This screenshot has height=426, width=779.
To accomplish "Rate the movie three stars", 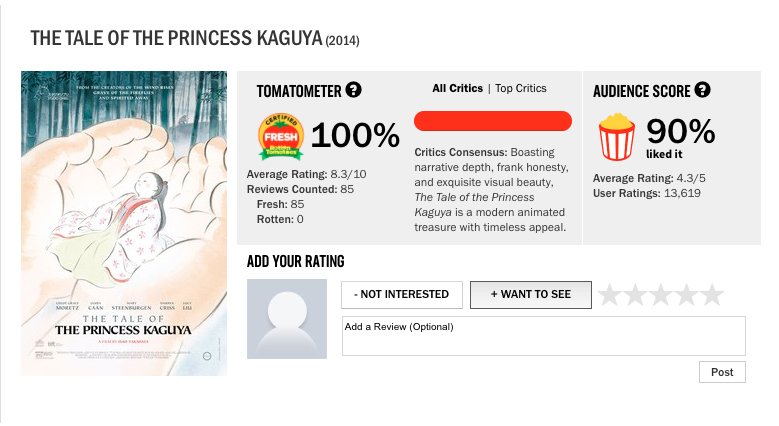I will pyautogui.click(x=660, y=295).
